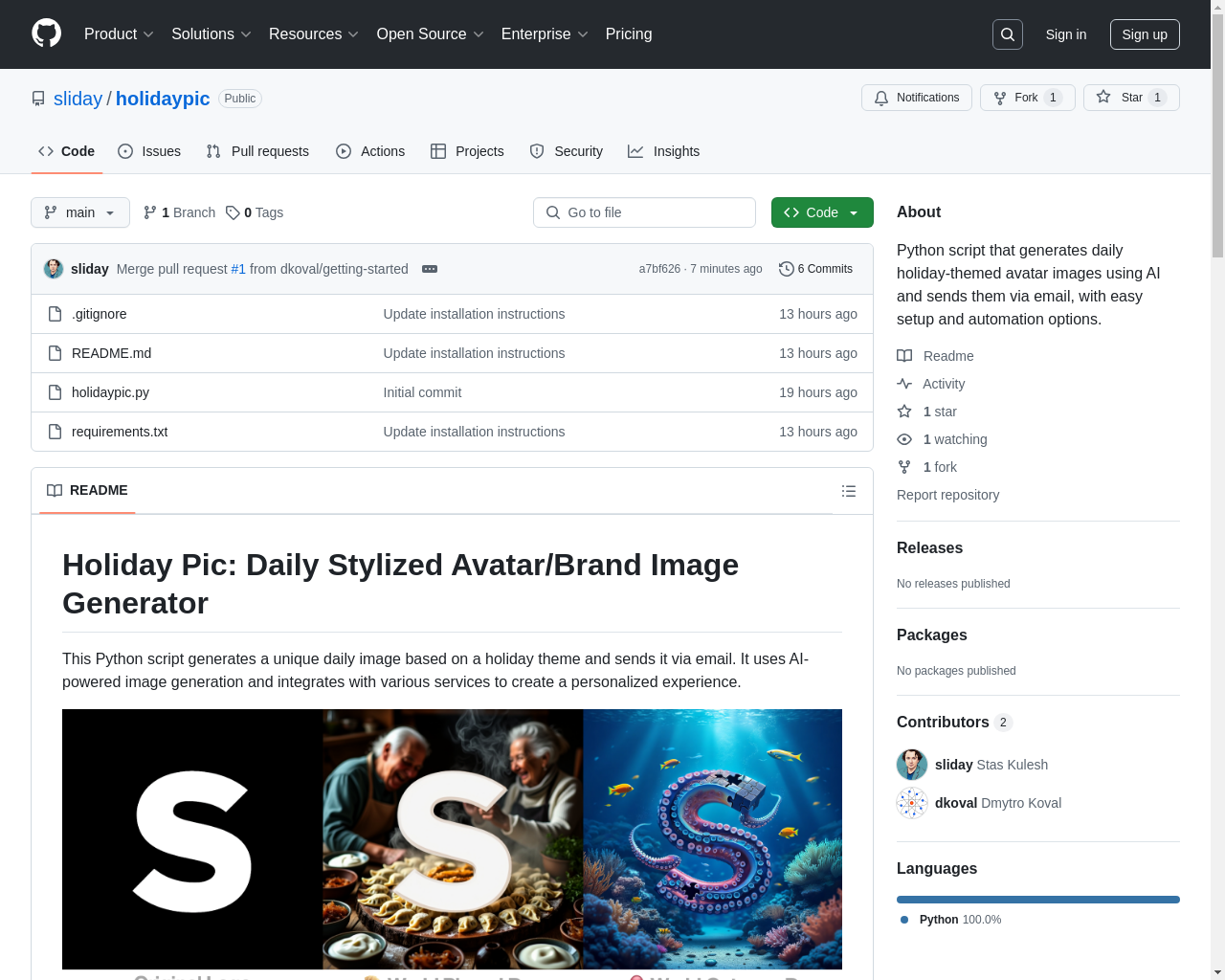Screen dimensions: 1225x980
Task: Click the file icon beside holidaypic.py
Action: [x=56, y=392]
